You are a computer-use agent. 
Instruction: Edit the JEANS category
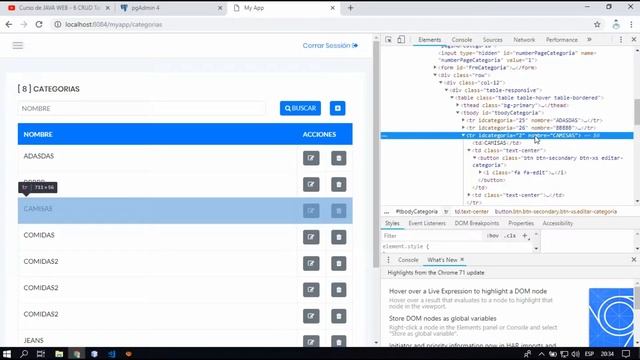tap(311, 341)
